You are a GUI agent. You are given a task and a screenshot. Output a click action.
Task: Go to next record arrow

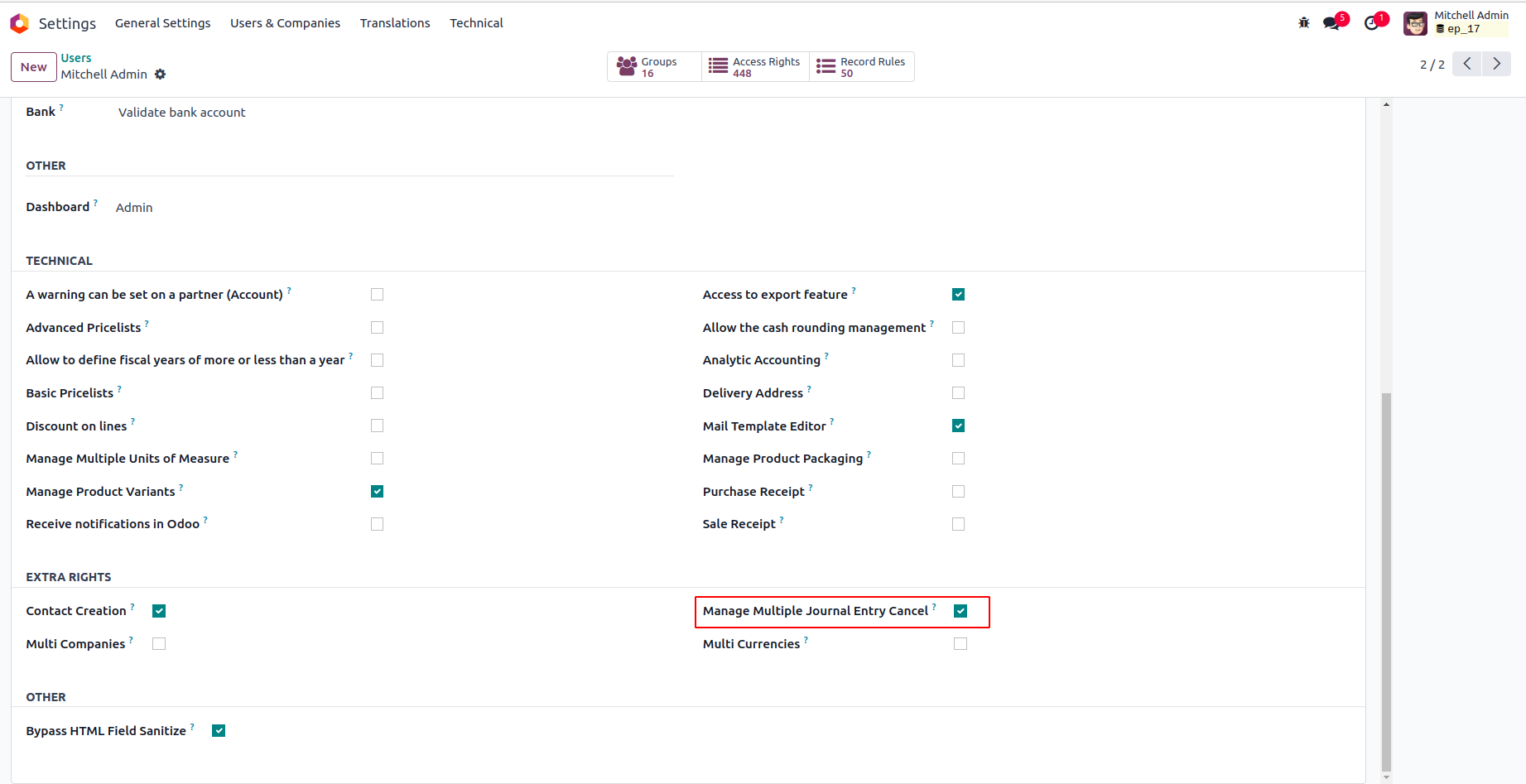point(1496,64)
